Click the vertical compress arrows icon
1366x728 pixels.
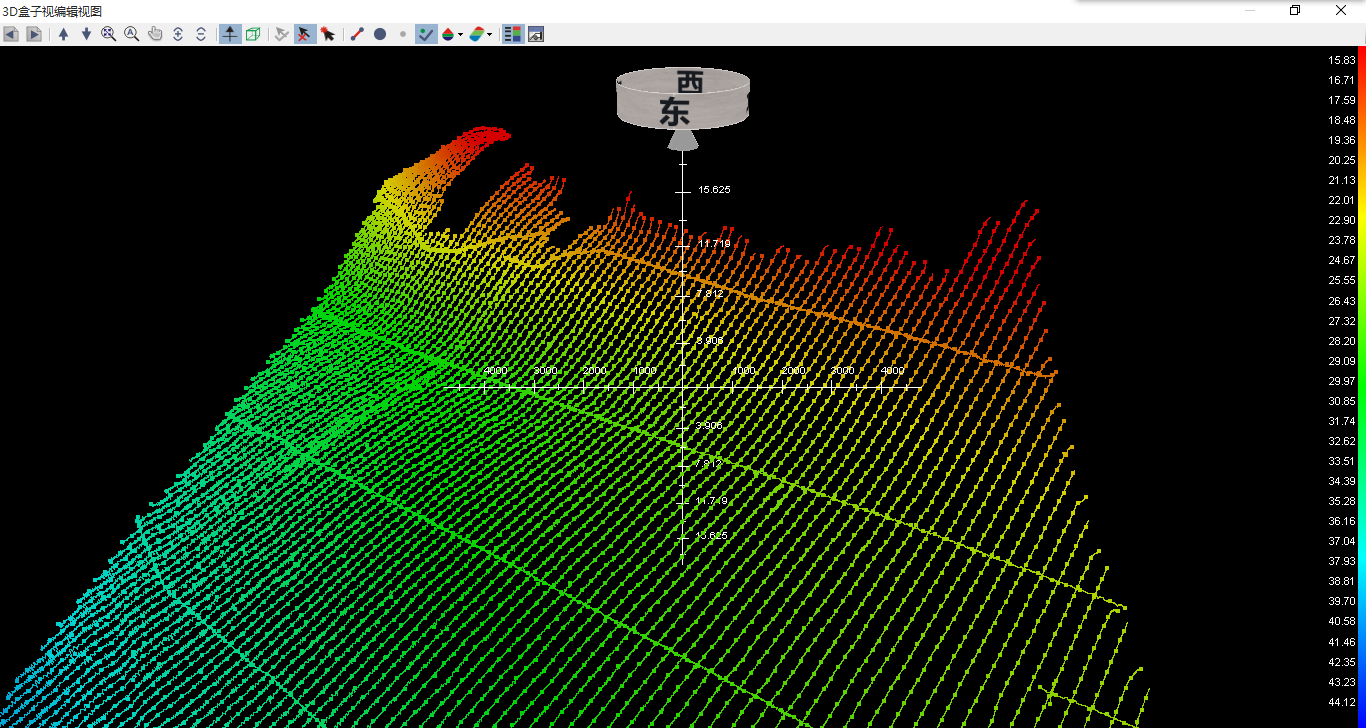(x=201, y=34)
